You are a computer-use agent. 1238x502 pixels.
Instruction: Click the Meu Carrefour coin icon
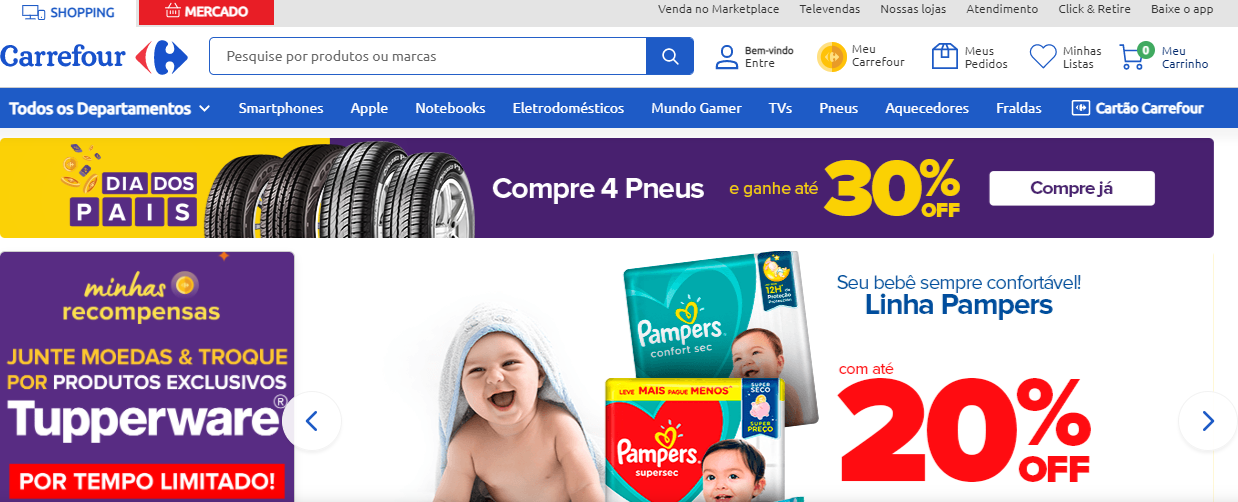pos(831,57)
